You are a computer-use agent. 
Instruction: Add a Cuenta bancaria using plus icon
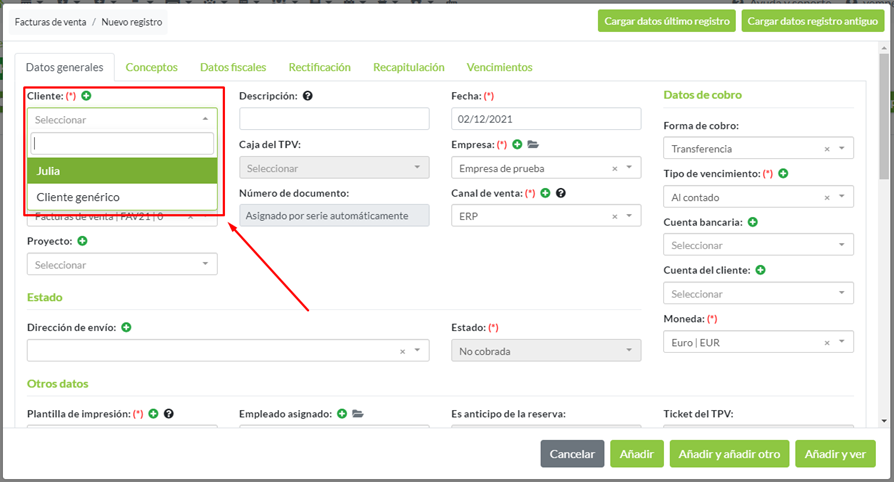[x=752, y=222]
